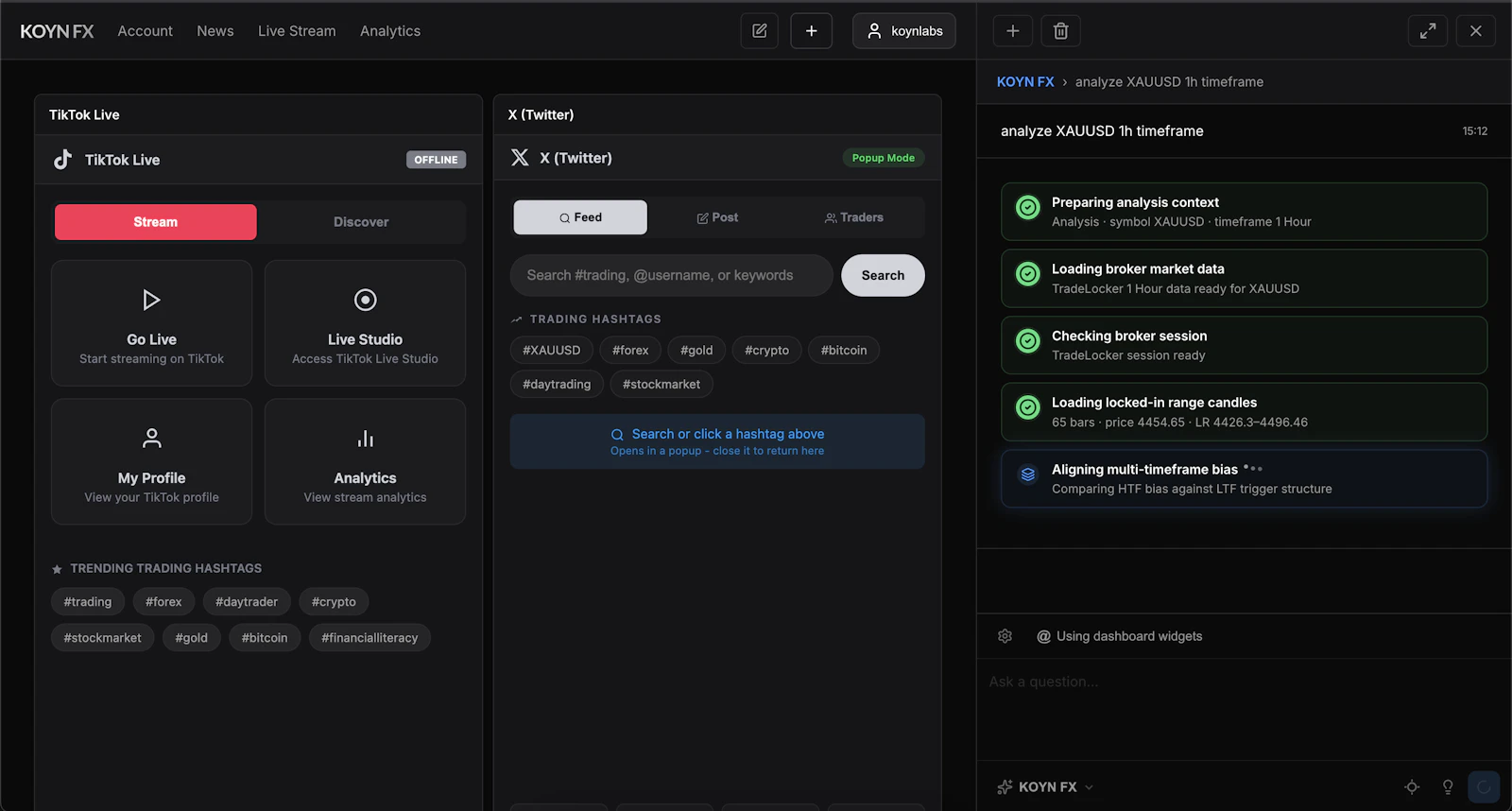Click Using dashboard widgets context tag
This screenshot has width=1512, height=811.
point(1119,636)
